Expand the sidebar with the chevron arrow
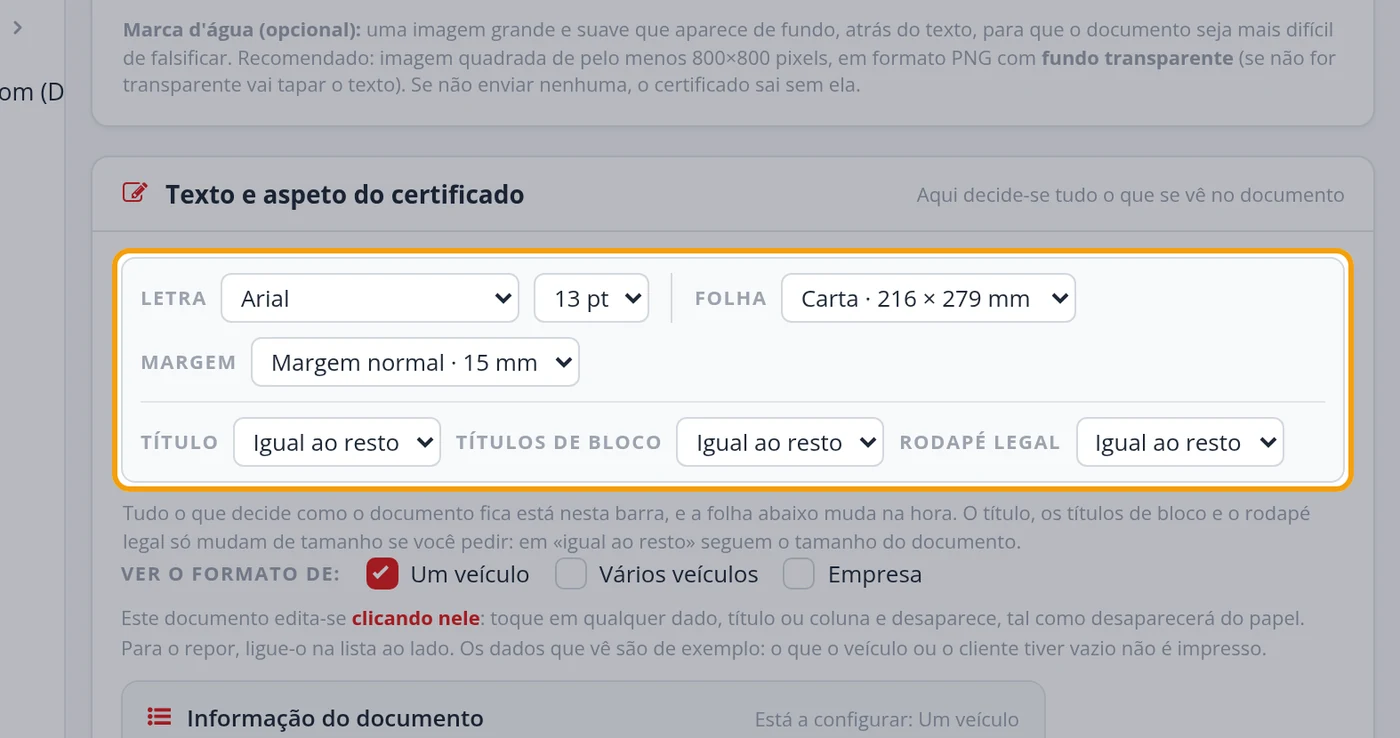Viewport: 1400px width, 738px height. click(17, 28)
